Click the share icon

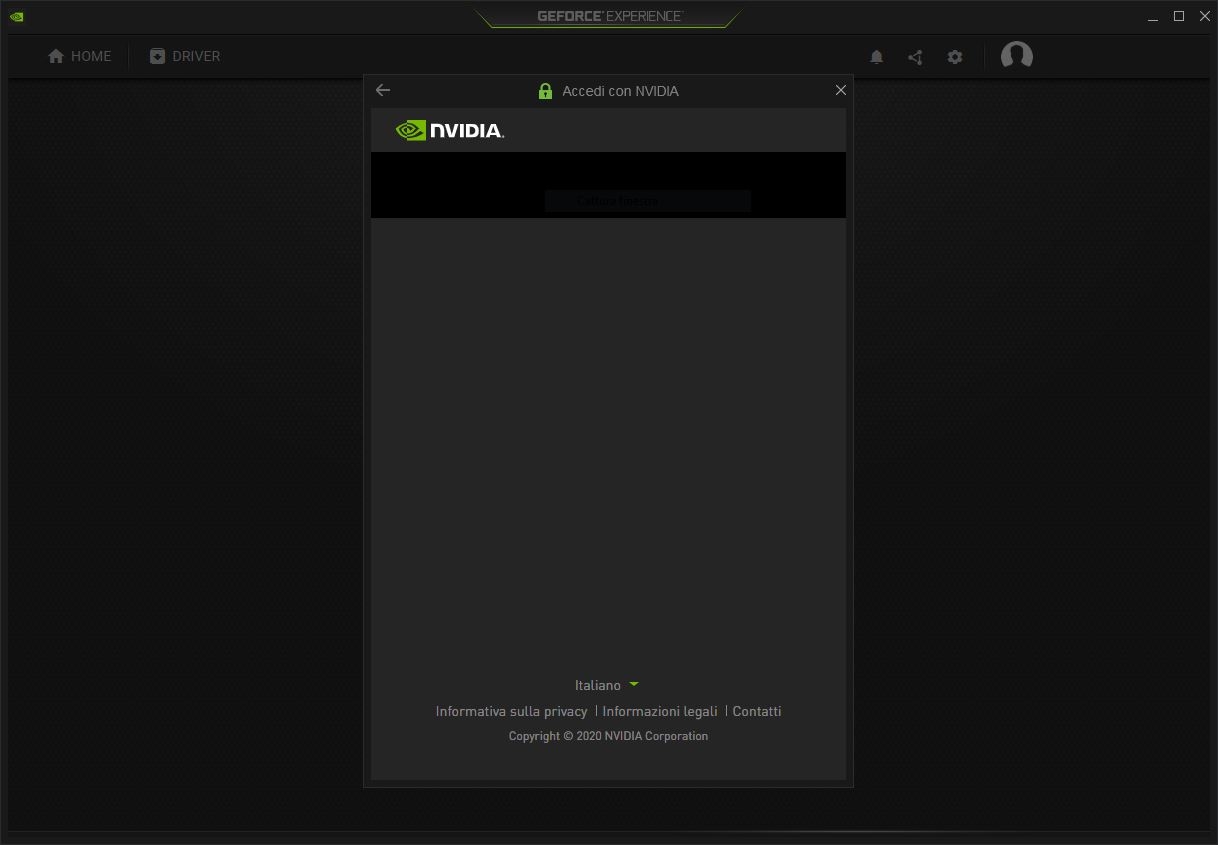[x=915, y=57]
